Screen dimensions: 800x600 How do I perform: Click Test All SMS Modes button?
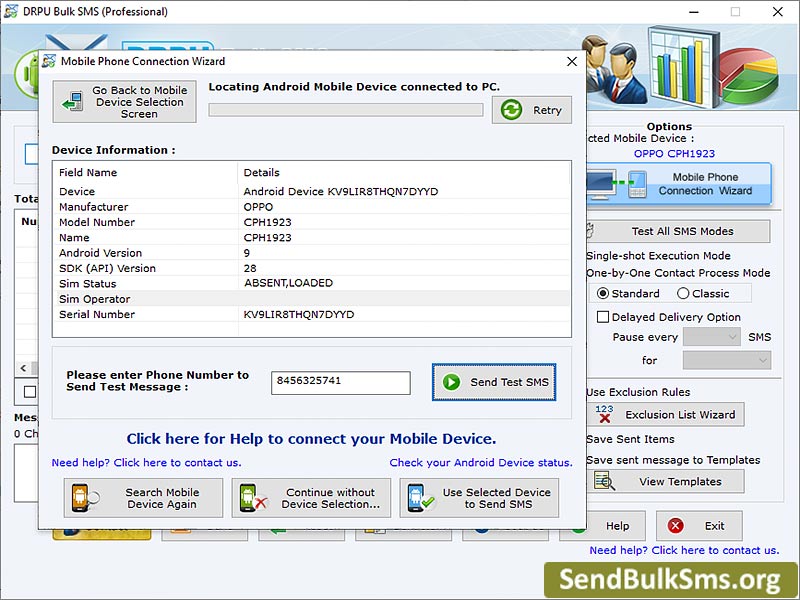(x=678, y=232)
